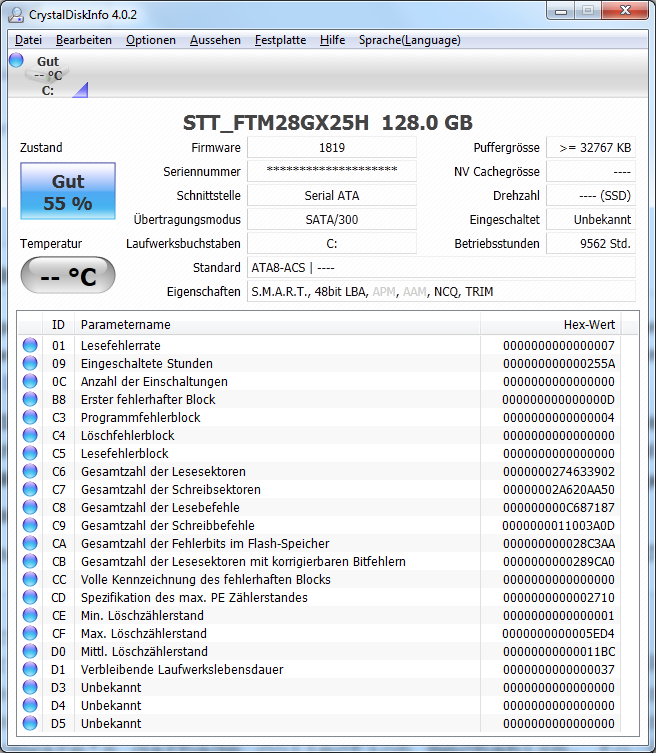Open the Bearbeiten menu
Image resolution: width=656 pixels, height=753 pixels.
(x=84, y=40)
